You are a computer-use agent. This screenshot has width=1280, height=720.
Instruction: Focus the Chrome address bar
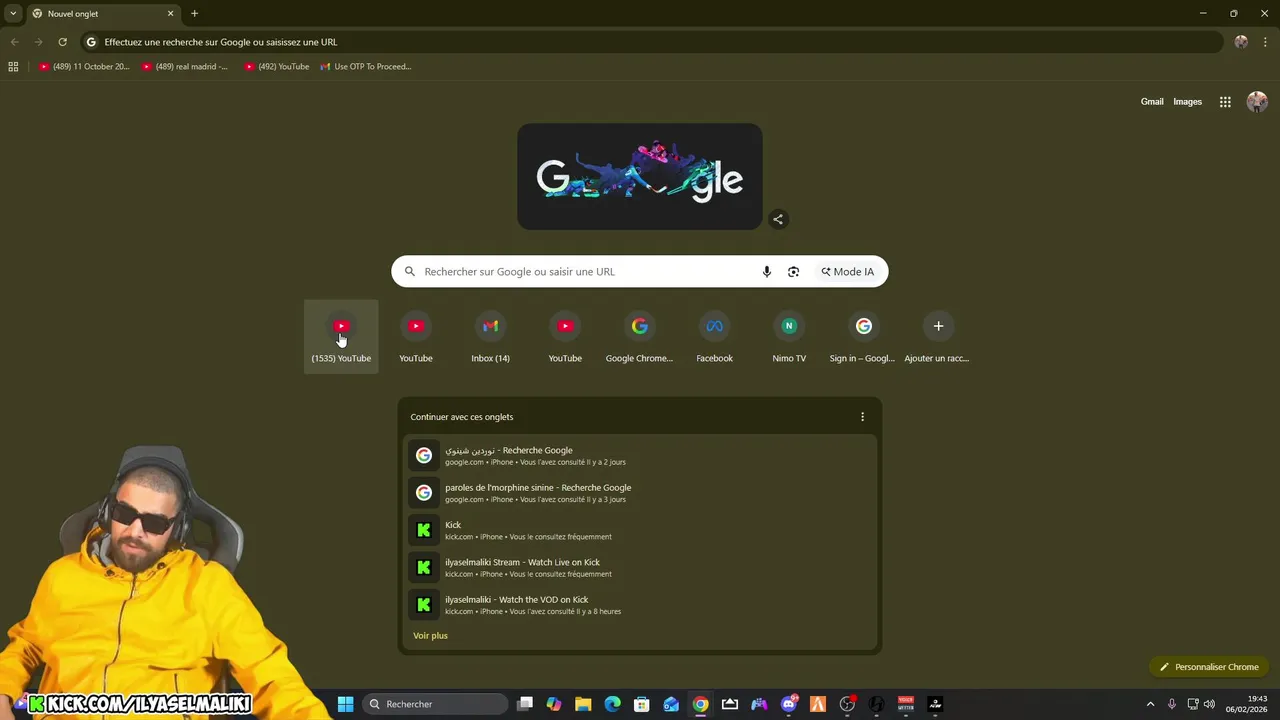(650, 42)
